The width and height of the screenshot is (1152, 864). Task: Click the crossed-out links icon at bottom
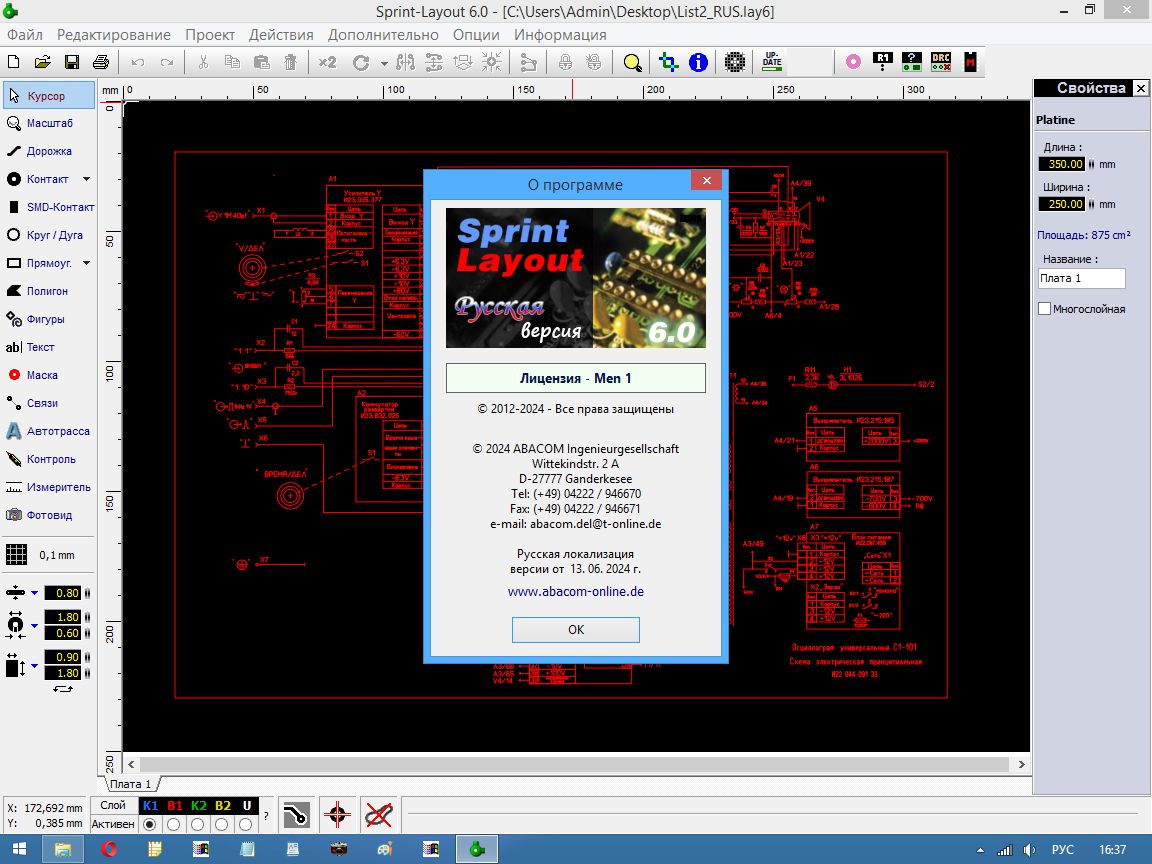[378, 815]
